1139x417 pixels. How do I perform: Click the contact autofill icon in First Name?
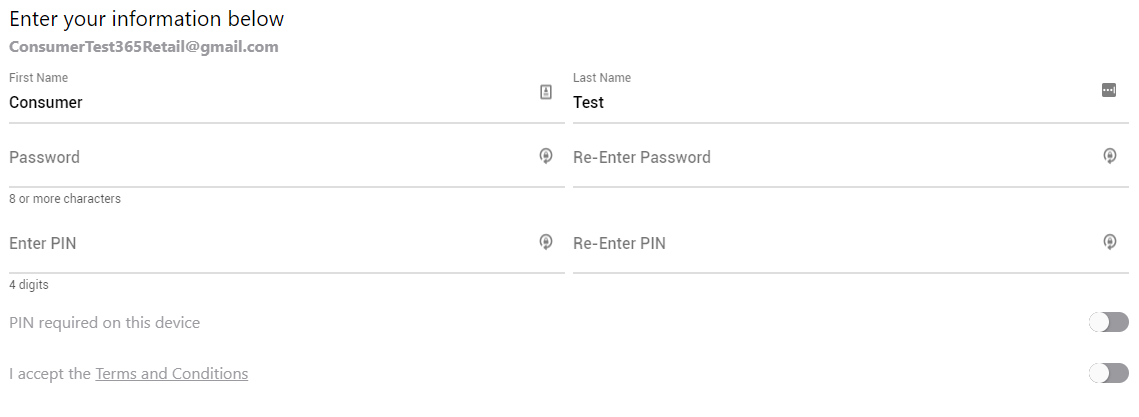point(546,92)
